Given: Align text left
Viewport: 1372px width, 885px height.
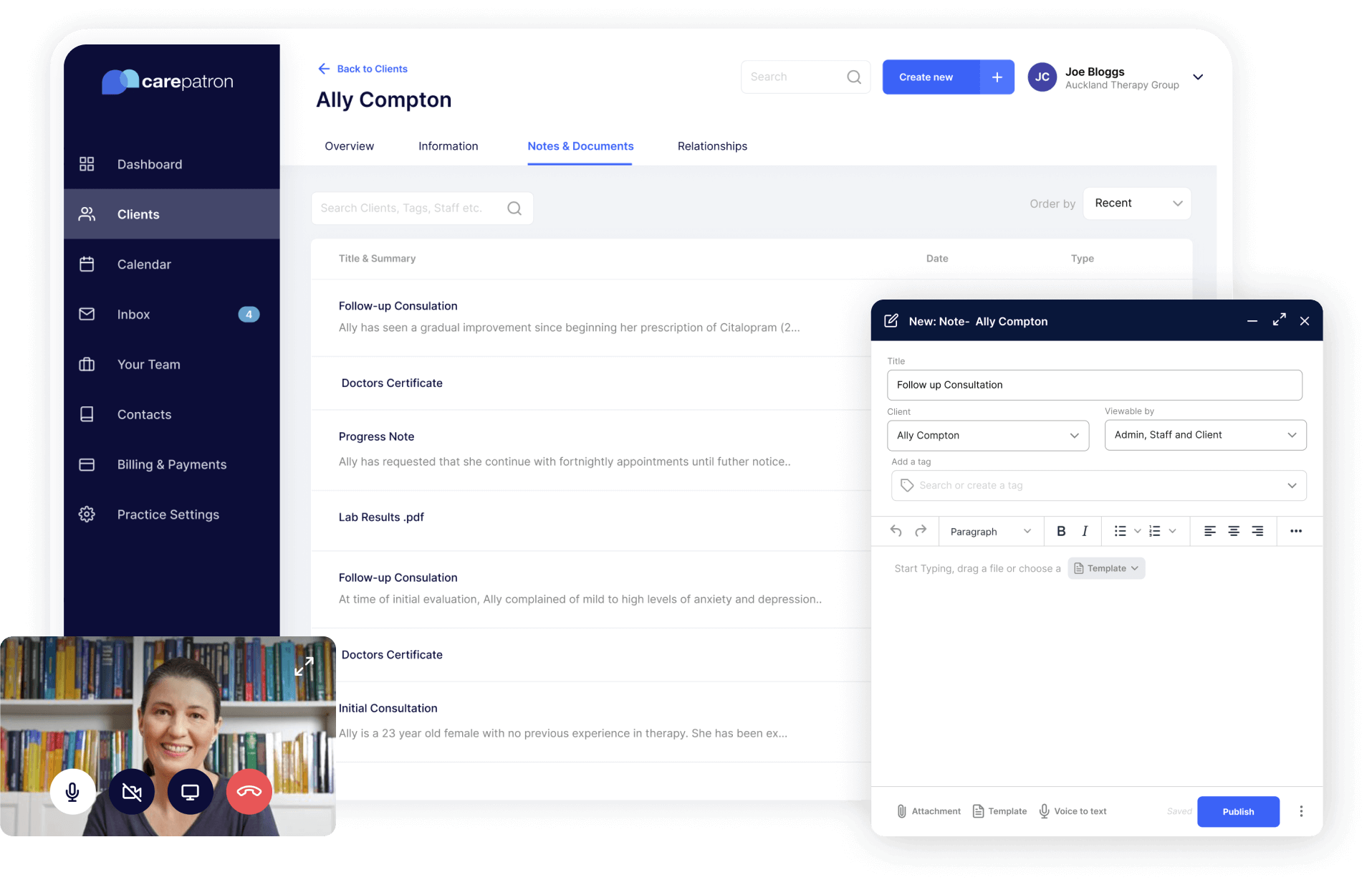Looking at the screenshot, I should (1209, 531).
